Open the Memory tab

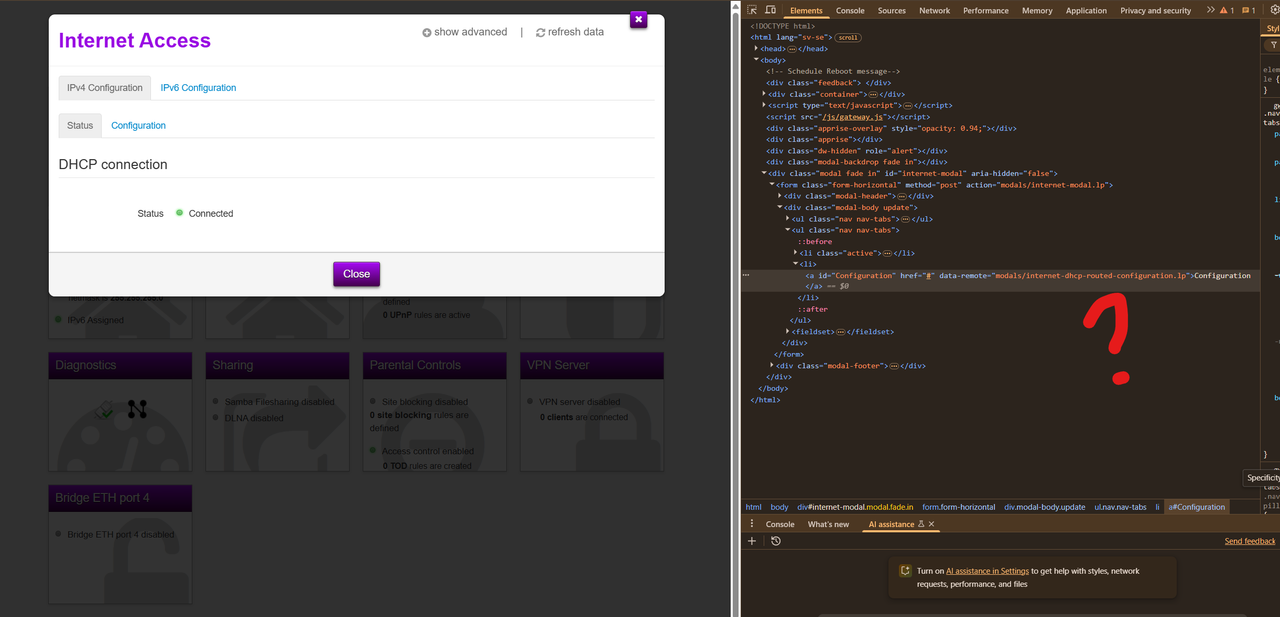(x=1037, y=11)
